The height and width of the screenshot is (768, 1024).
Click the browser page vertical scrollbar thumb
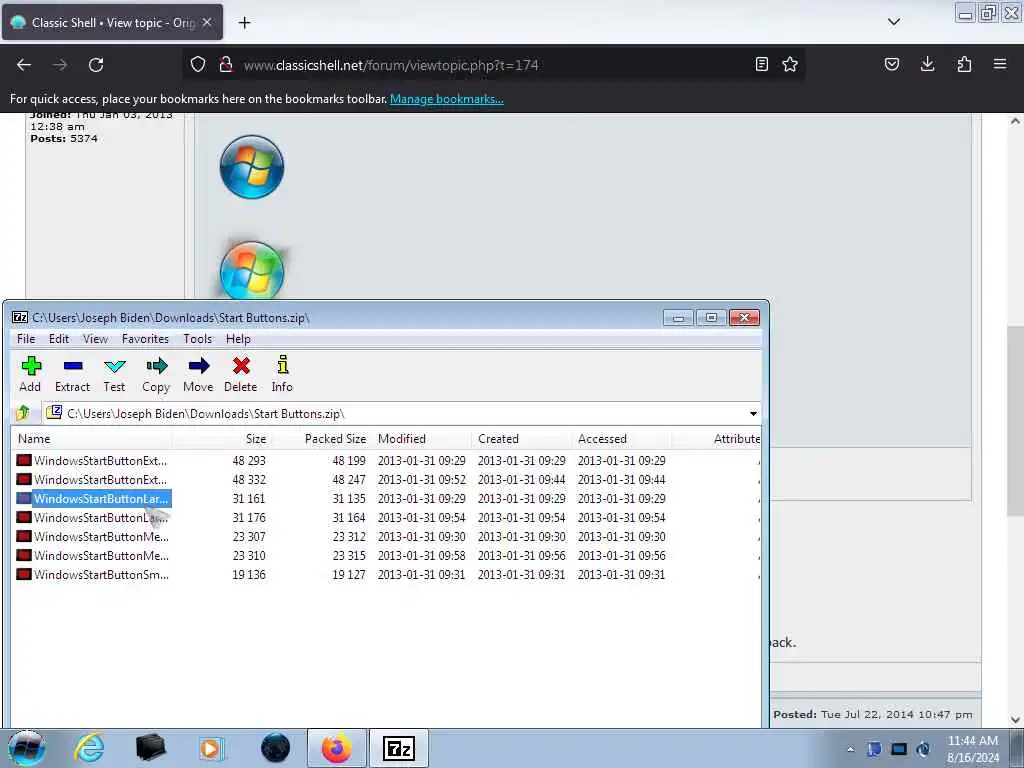(1015, 421)
